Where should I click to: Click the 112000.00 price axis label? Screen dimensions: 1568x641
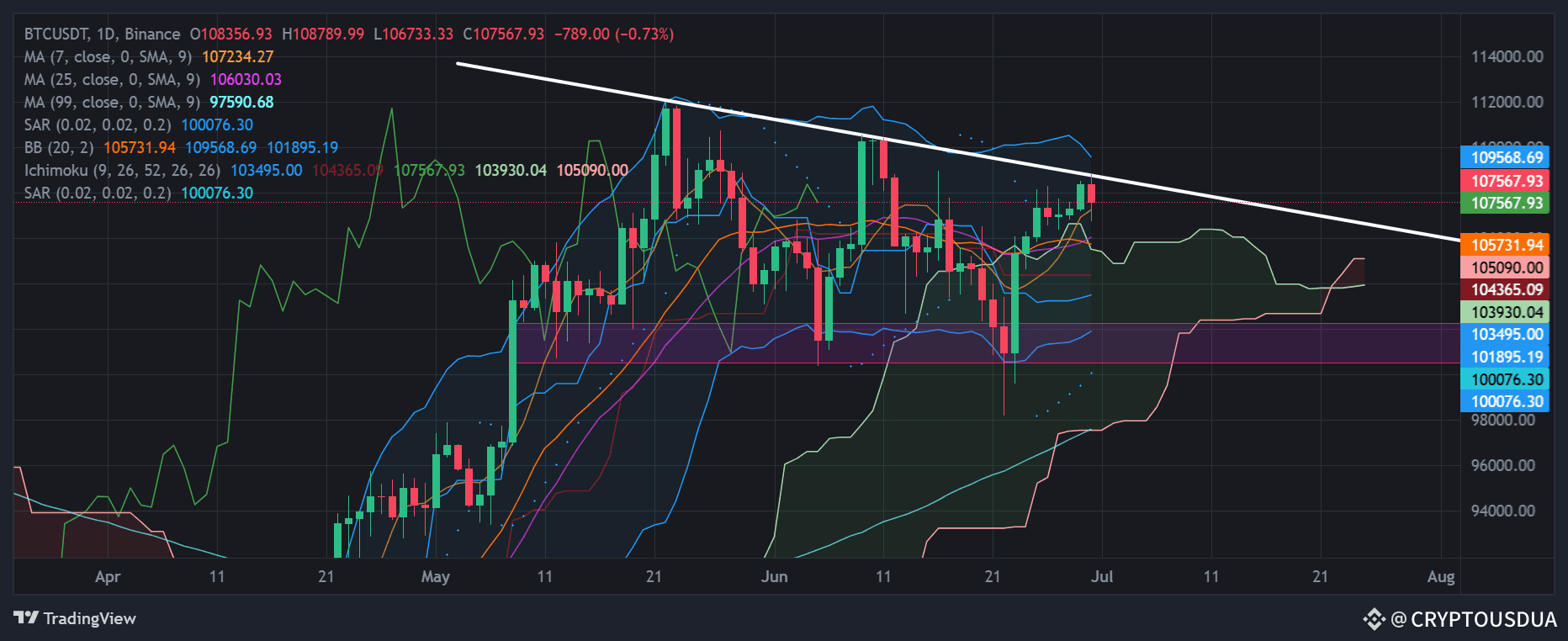coord(1507,102)
